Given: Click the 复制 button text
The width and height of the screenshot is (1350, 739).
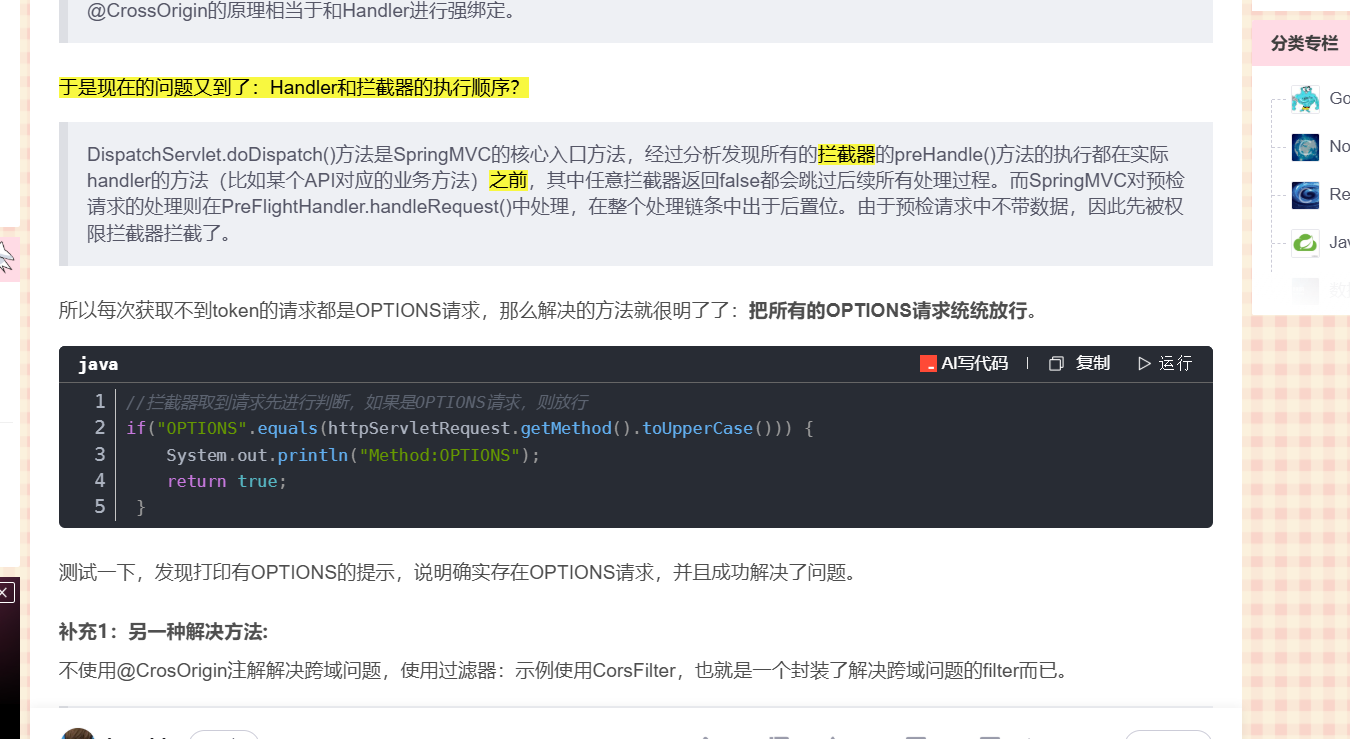Looking at the screenshot, I should (x=1092, y=364).
